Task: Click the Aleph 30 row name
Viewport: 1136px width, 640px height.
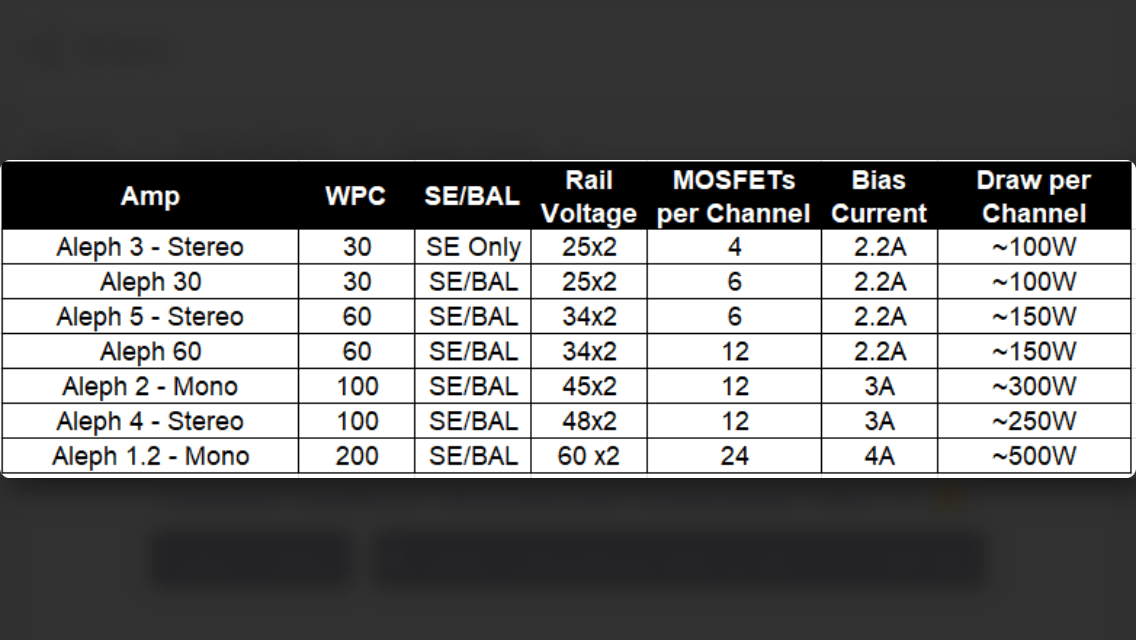Action: click(150, 282)
